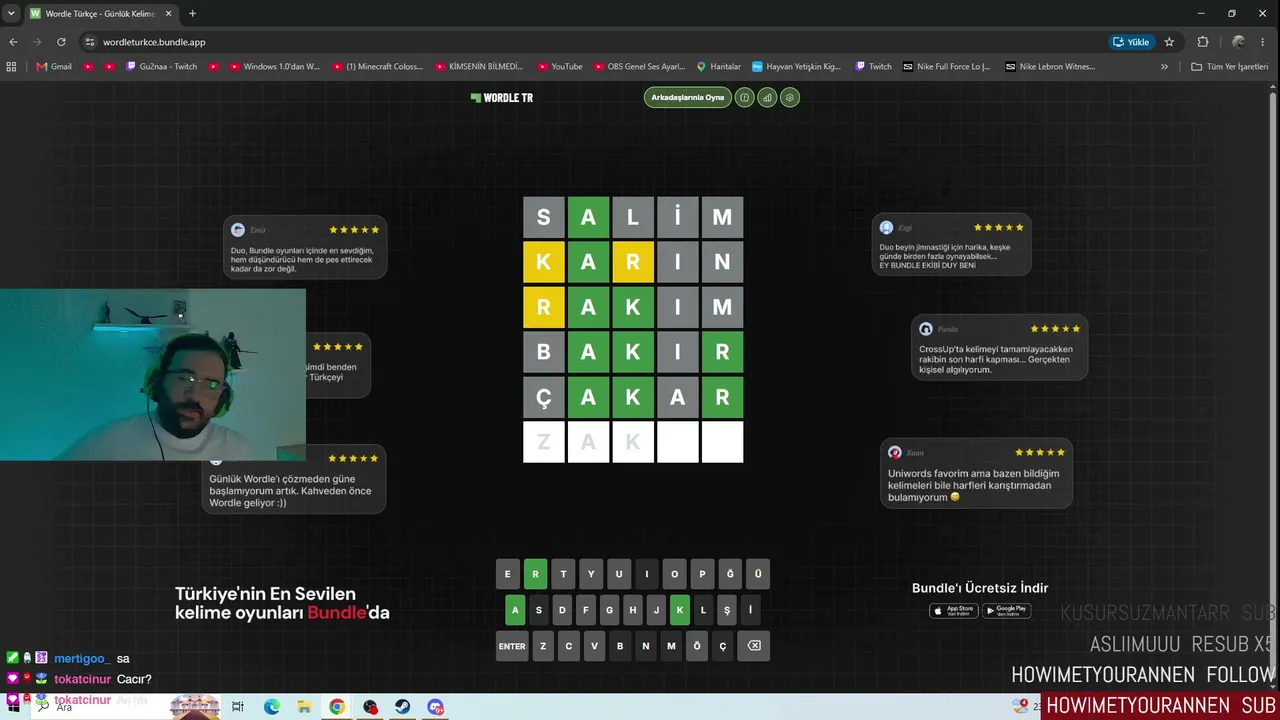Open the apps grid in bookmarks bar
The height and width of the screenshot is (720, 1280).
point(12,67)
